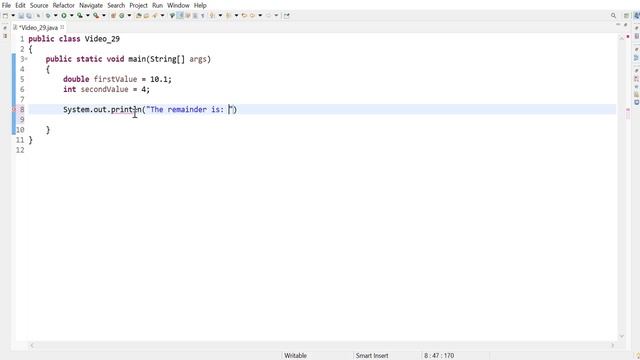Click the toolbar Search flashlight icon

point(155,16)
